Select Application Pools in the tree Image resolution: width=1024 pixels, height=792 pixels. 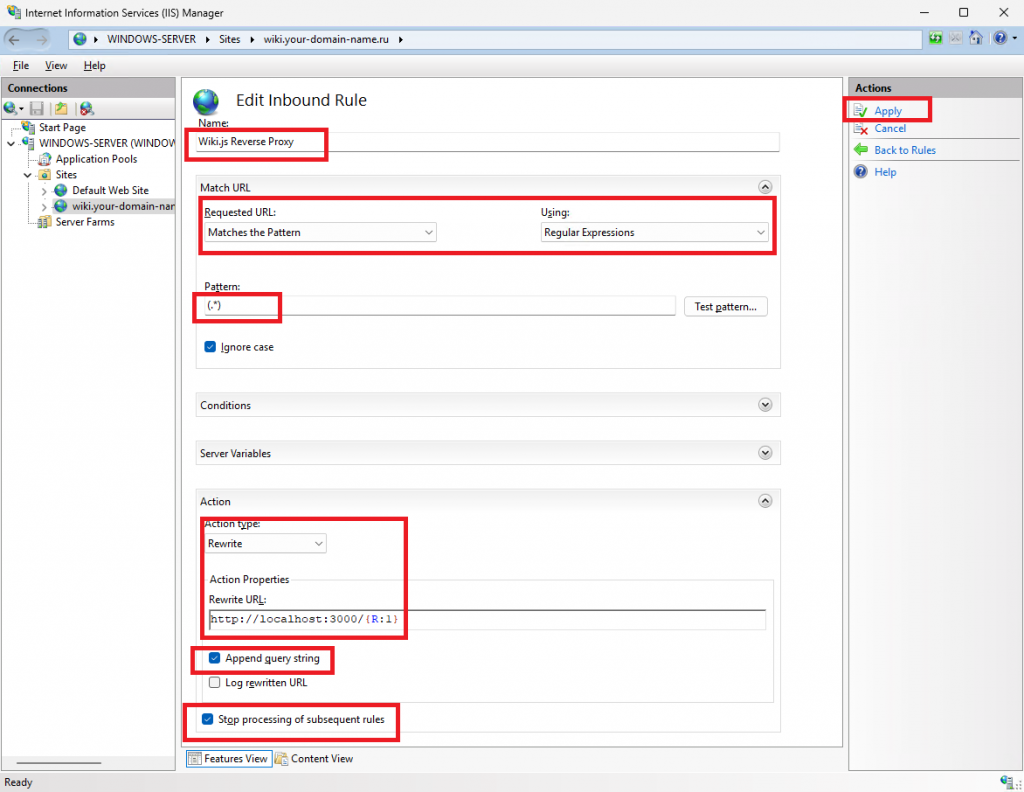tap(96, 159)
